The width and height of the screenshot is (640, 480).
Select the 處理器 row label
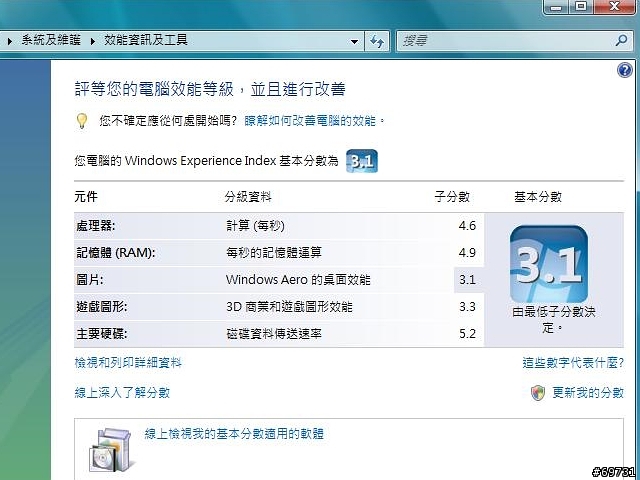click(96, 226)
